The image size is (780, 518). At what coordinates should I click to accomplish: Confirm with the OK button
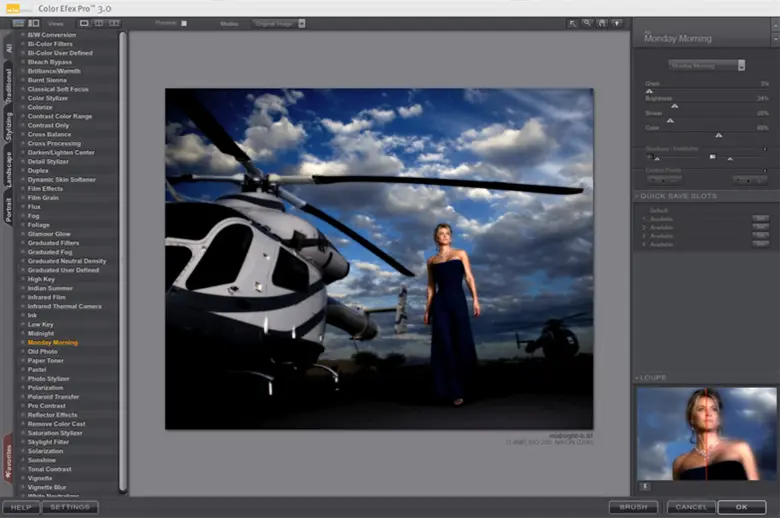742,507
